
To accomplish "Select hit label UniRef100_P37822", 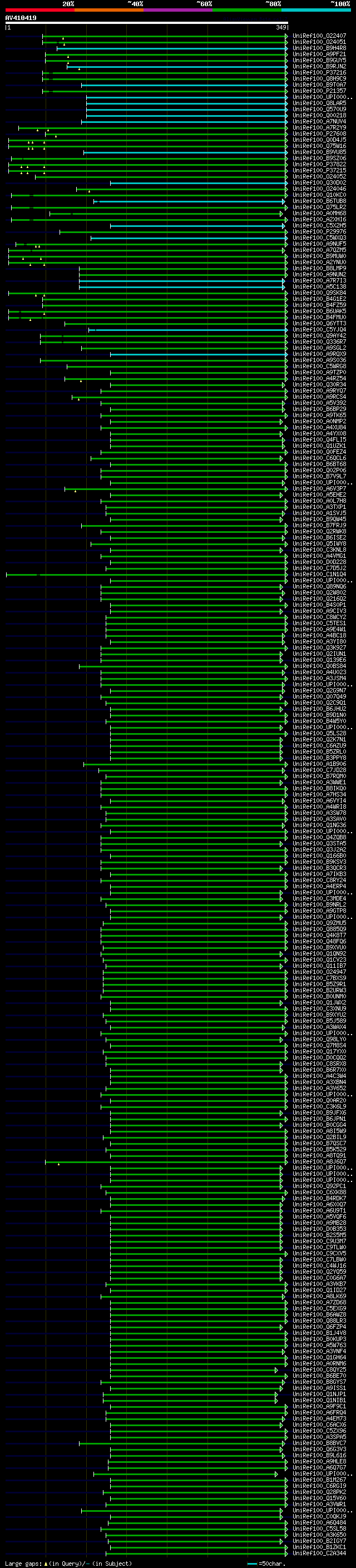I will [x=319, y=164].
